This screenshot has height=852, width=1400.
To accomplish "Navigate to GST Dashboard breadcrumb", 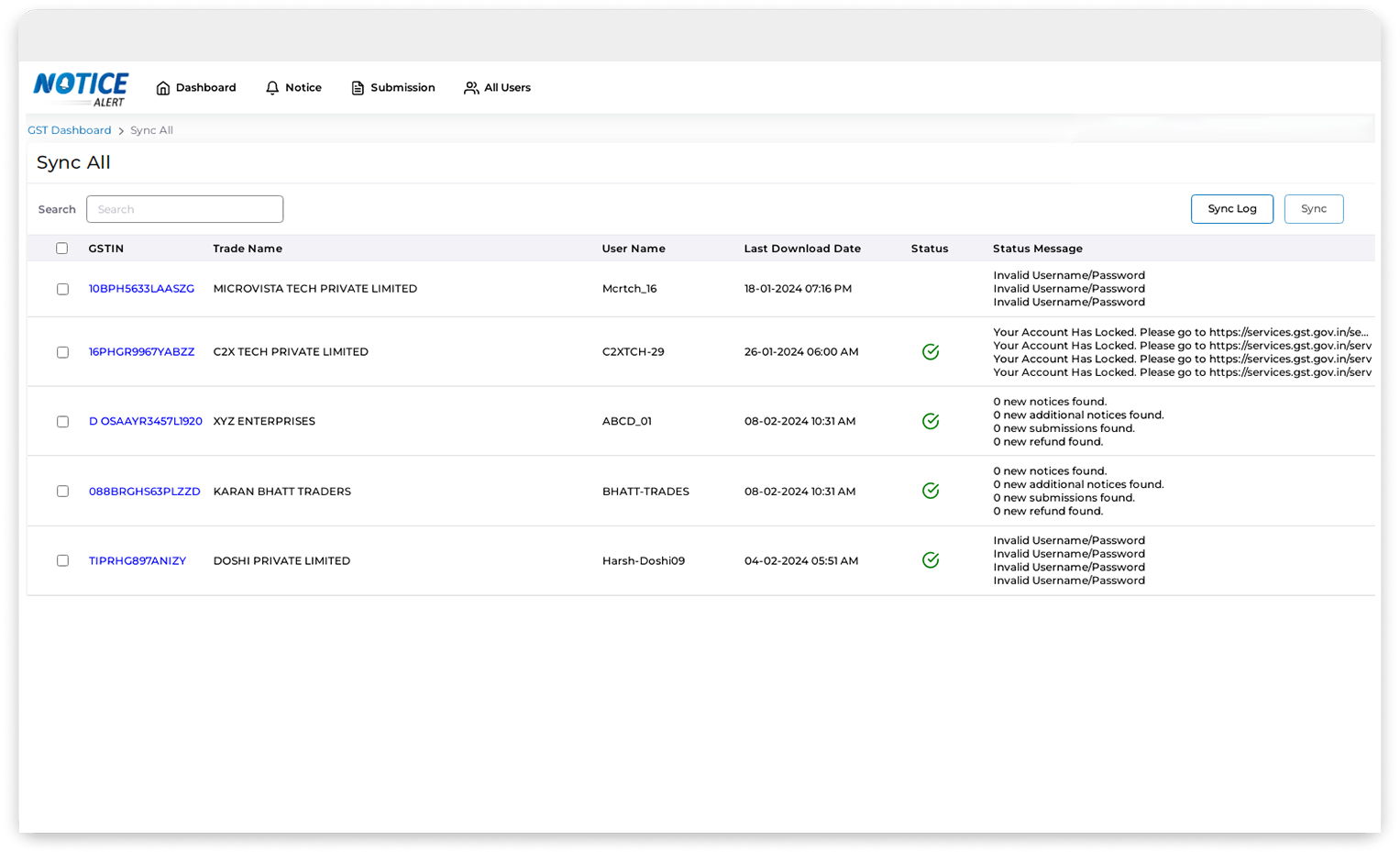I will point(69,130).
